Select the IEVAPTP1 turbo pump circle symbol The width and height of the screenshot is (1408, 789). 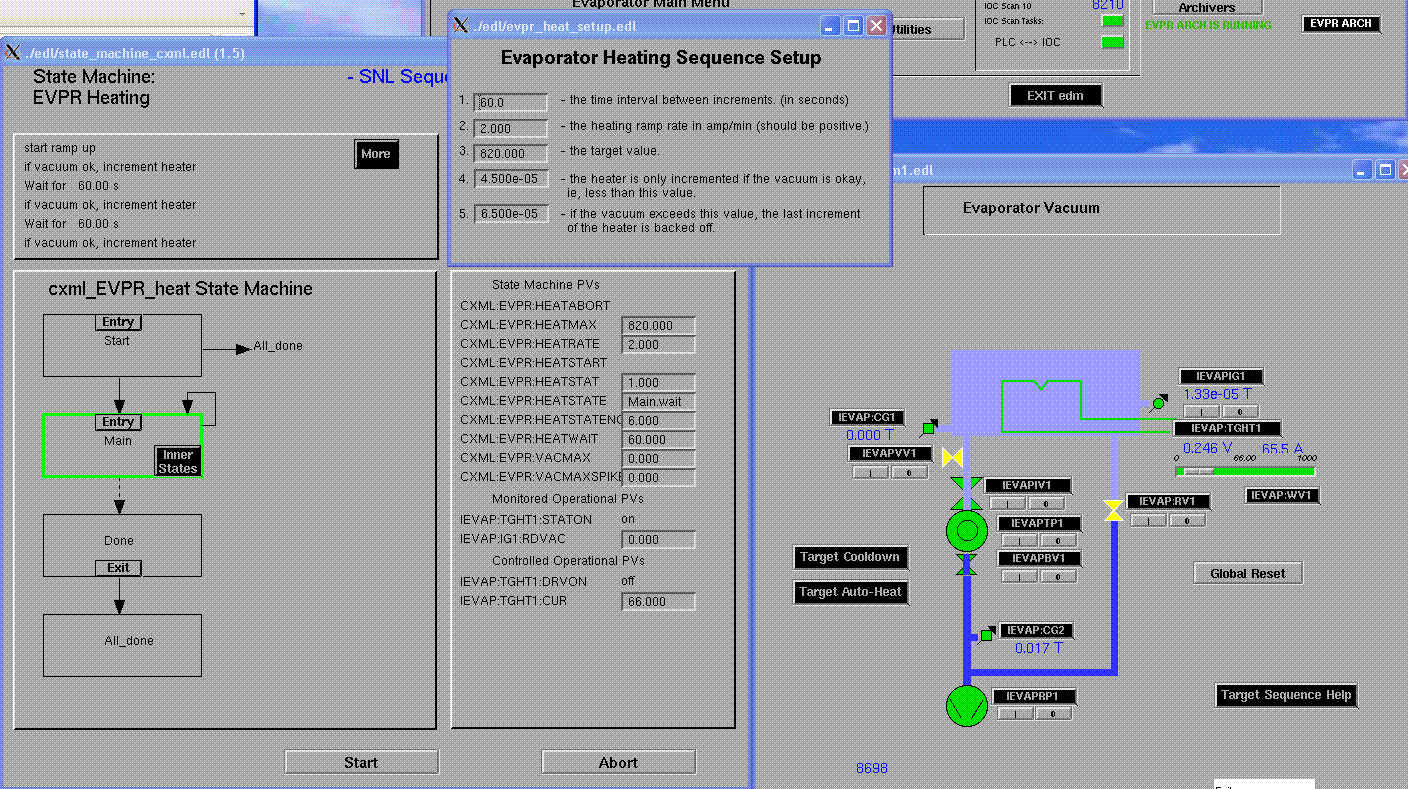point(966,530)
